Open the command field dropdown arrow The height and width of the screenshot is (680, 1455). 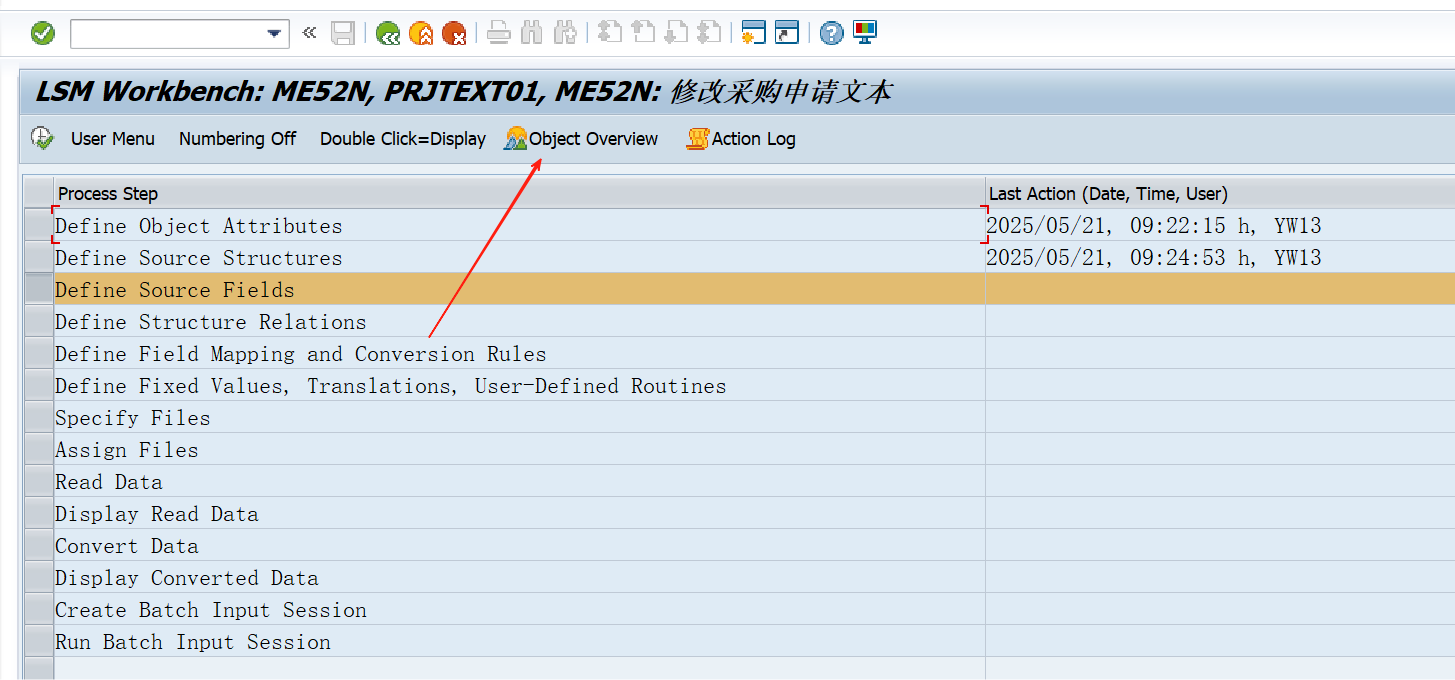click(x=274, y=34)
